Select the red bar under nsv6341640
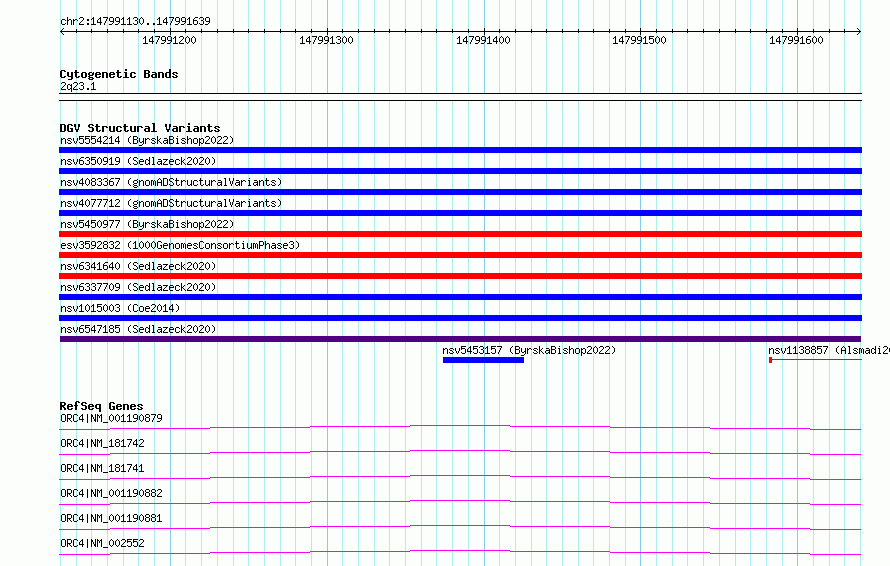This screenshot has height=566, width=890. (x=460, y=276)
